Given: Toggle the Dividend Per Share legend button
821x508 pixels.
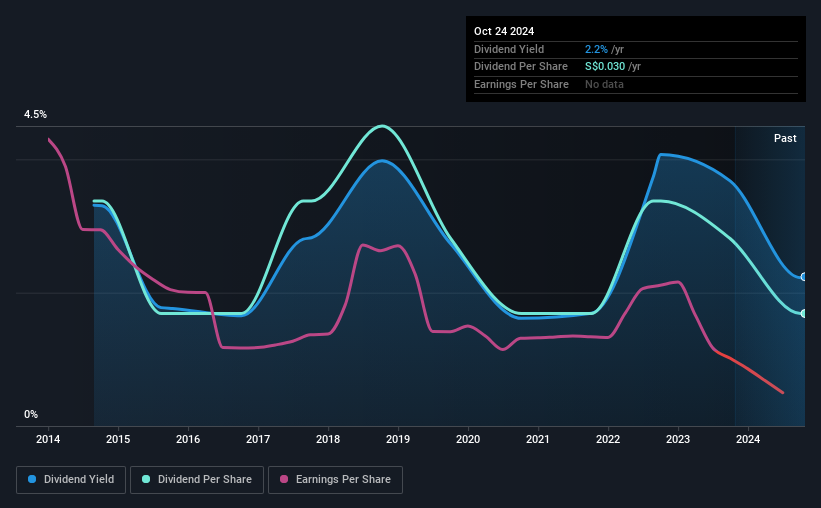Looking at the screenshot, I should pos(197,480).
